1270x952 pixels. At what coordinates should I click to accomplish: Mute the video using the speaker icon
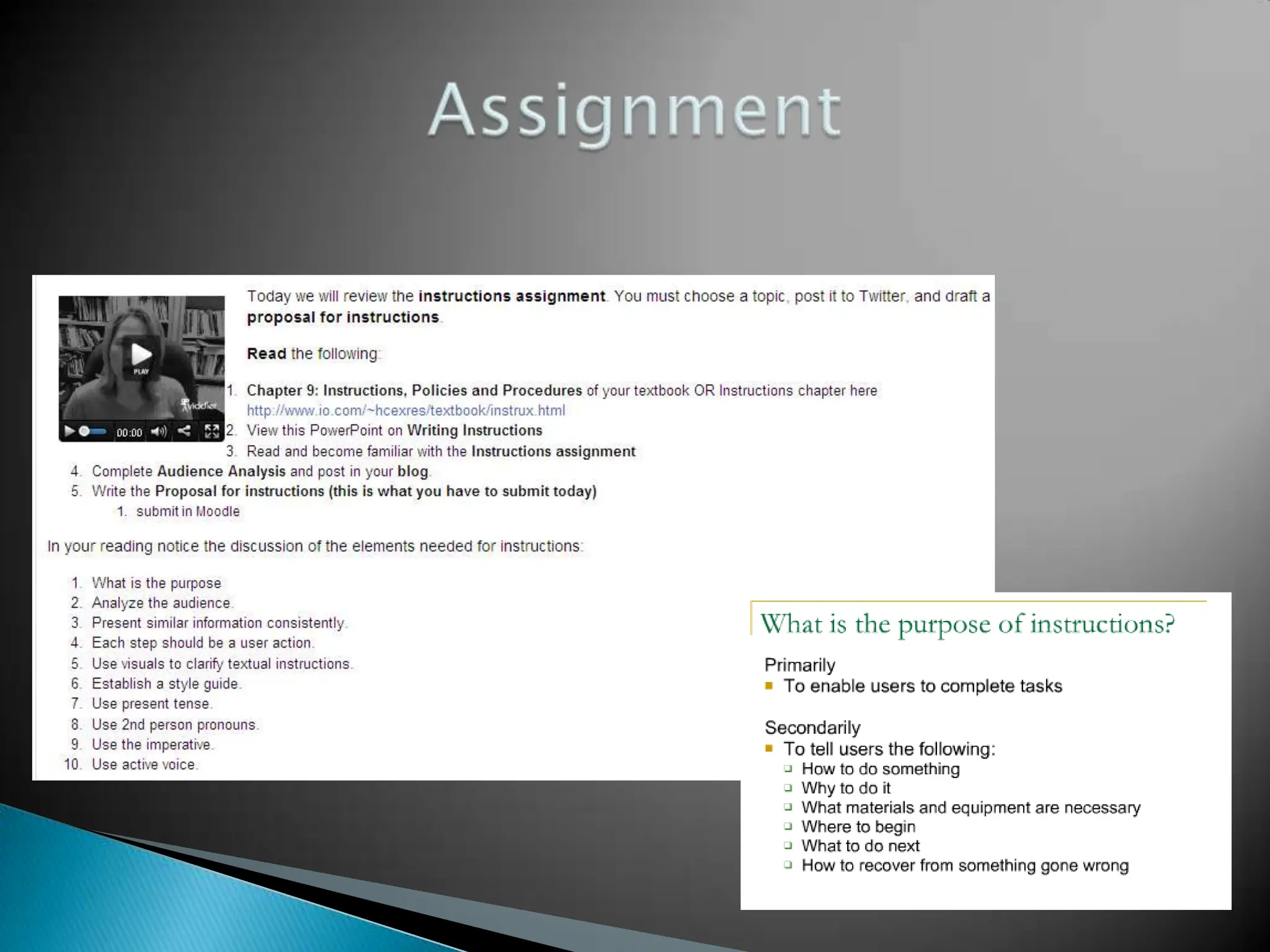[159, 431]
